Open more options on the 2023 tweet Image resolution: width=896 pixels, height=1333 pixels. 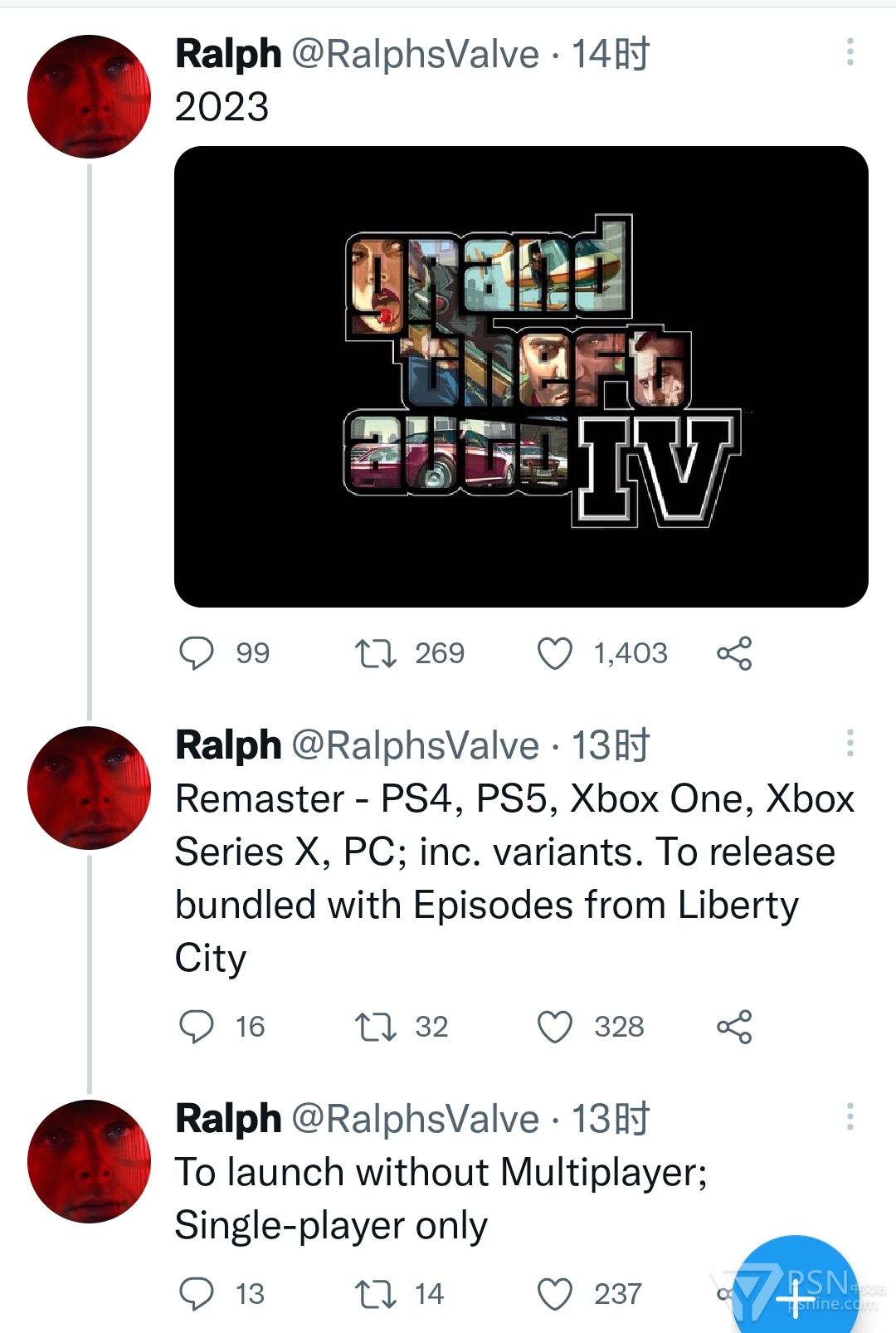[850, 51]
